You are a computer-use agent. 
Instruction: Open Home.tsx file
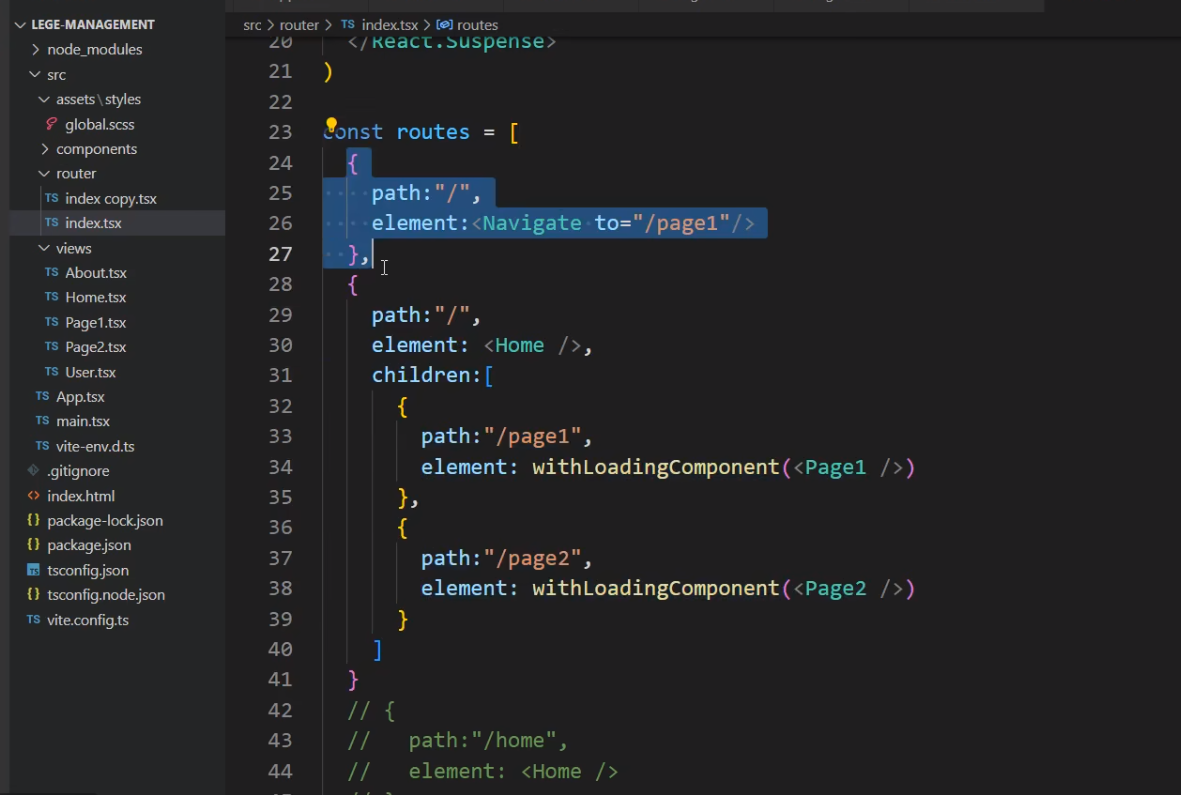[96, 297]
